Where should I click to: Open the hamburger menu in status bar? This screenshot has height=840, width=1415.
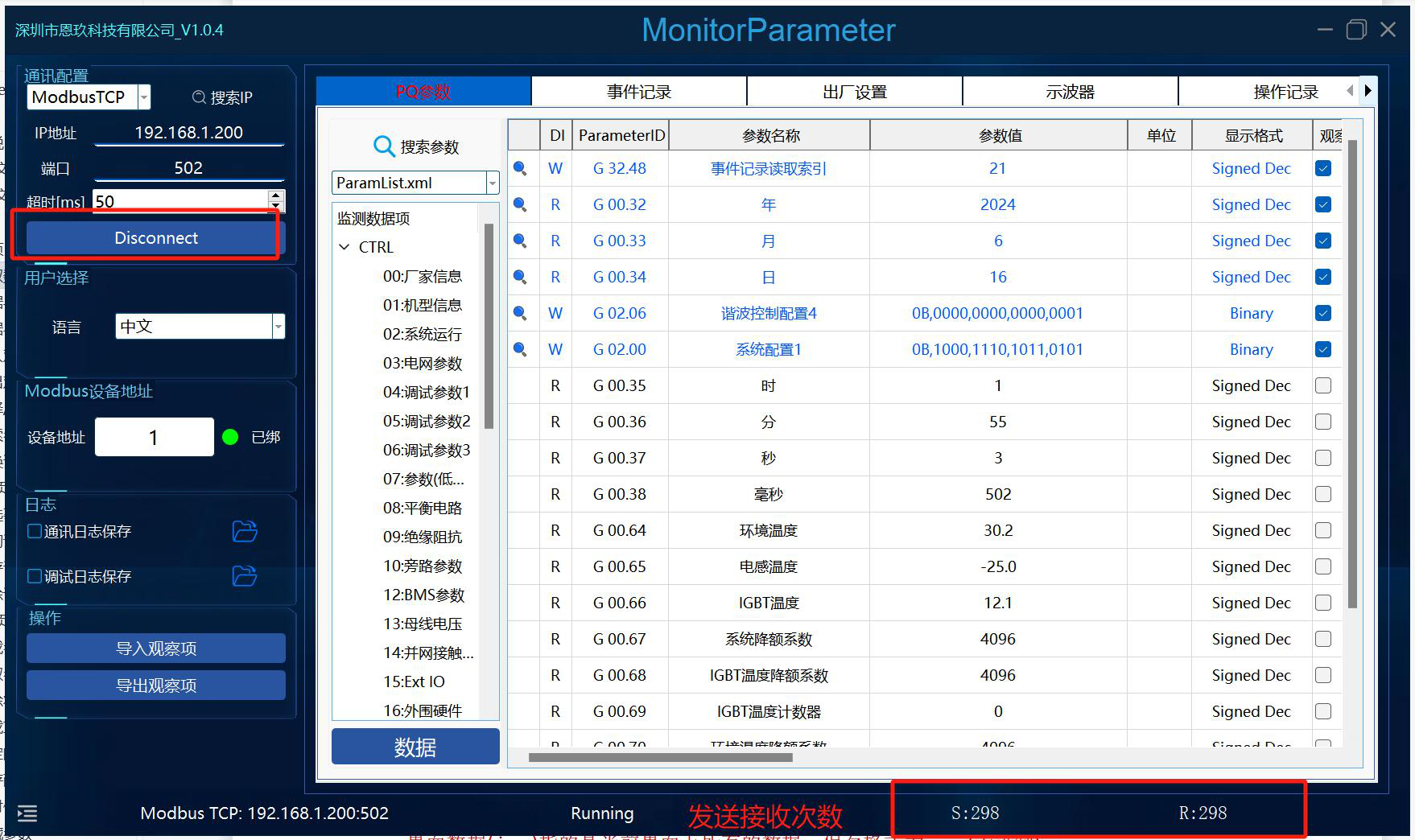click(27, 813)
